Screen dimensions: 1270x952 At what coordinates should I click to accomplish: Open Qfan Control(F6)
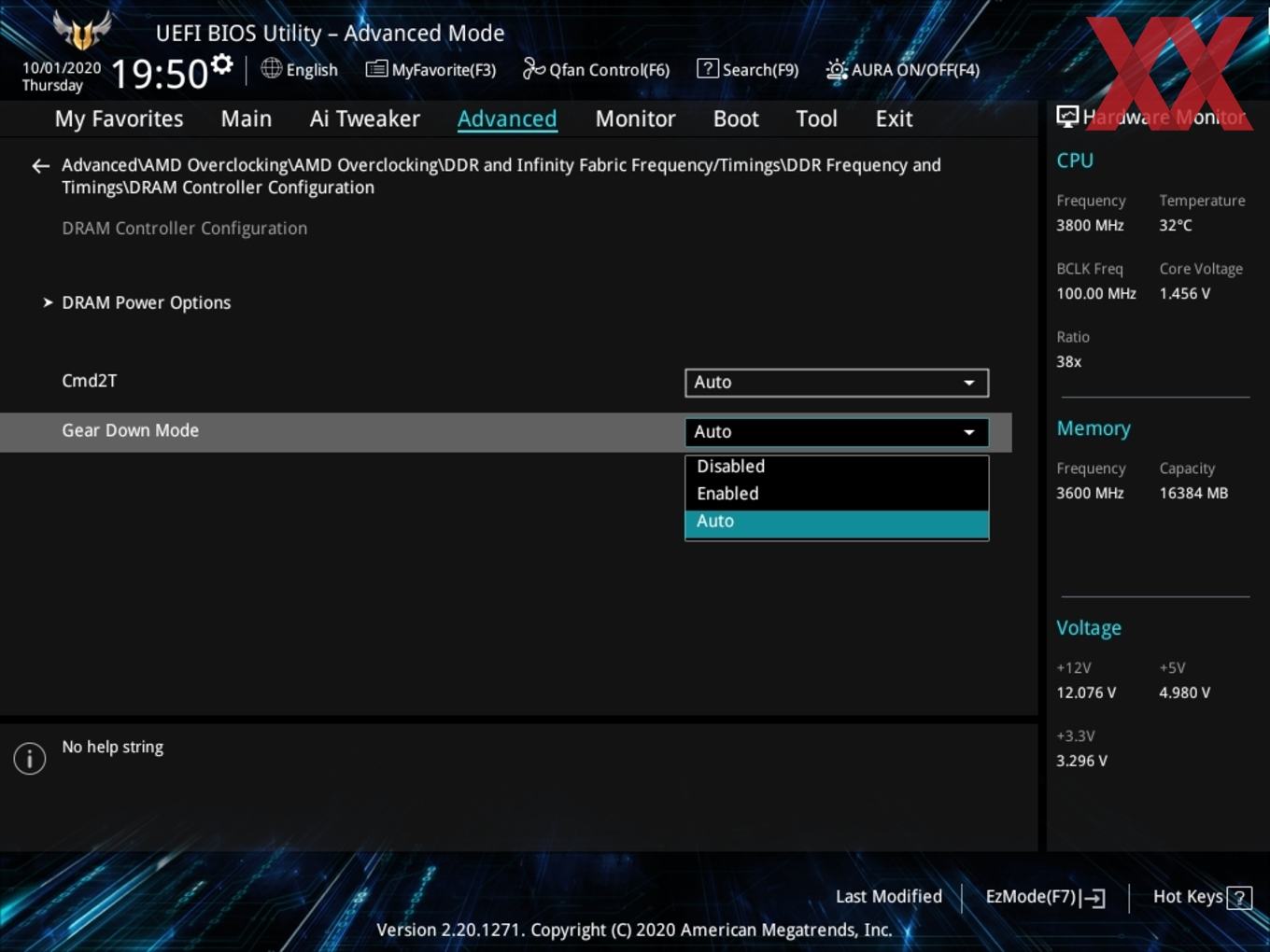[x=596, y=70]
